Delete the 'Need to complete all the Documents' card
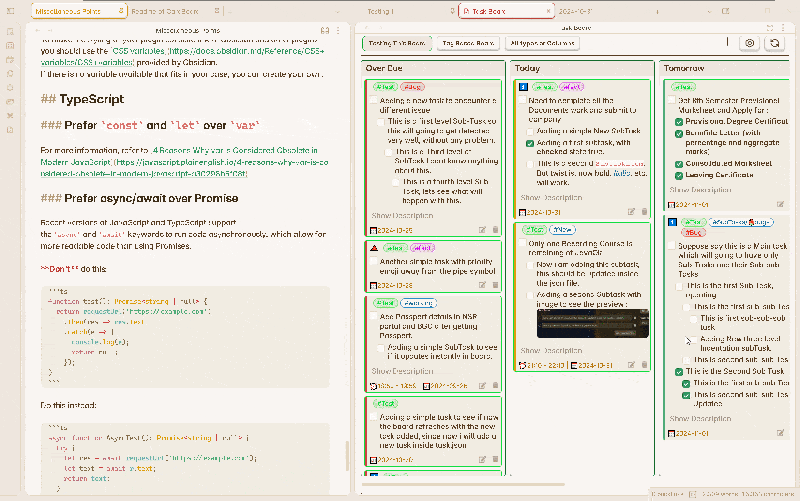Screen dimensions: 800x501 coord(644,212)
